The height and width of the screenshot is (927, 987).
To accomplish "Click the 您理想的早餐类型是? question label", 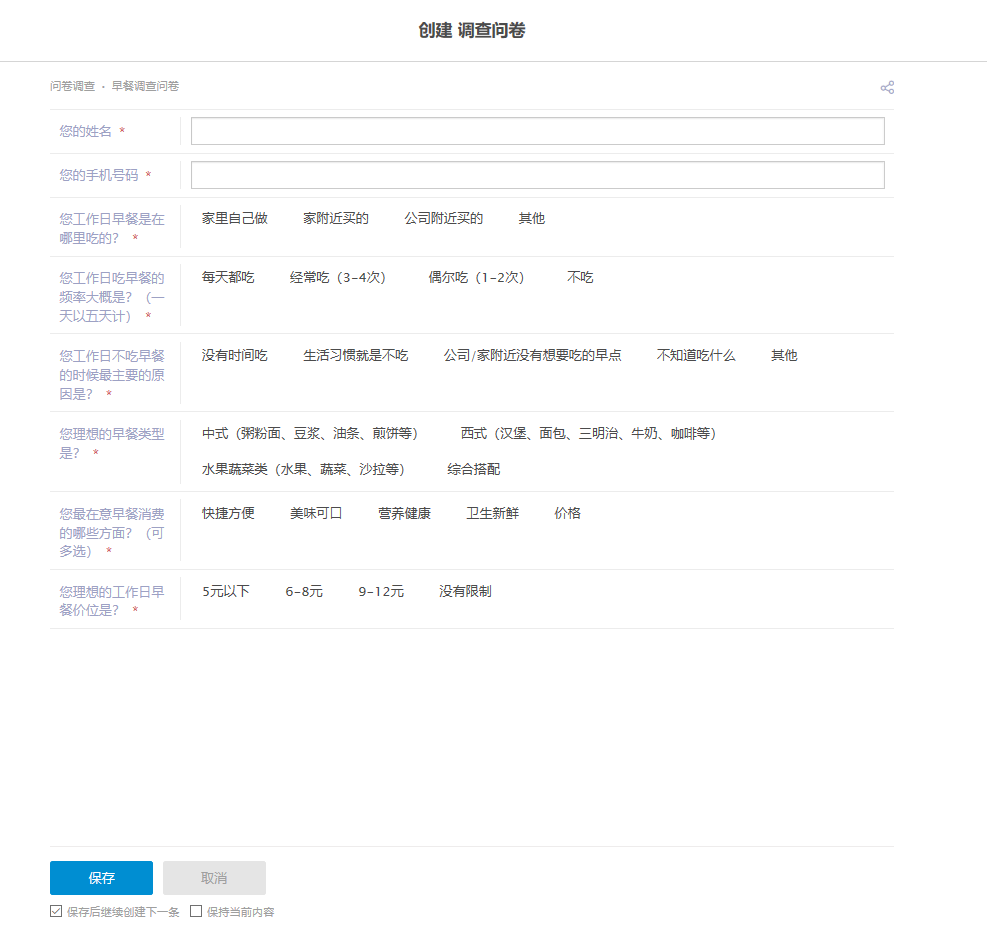I will coord(111,443).
